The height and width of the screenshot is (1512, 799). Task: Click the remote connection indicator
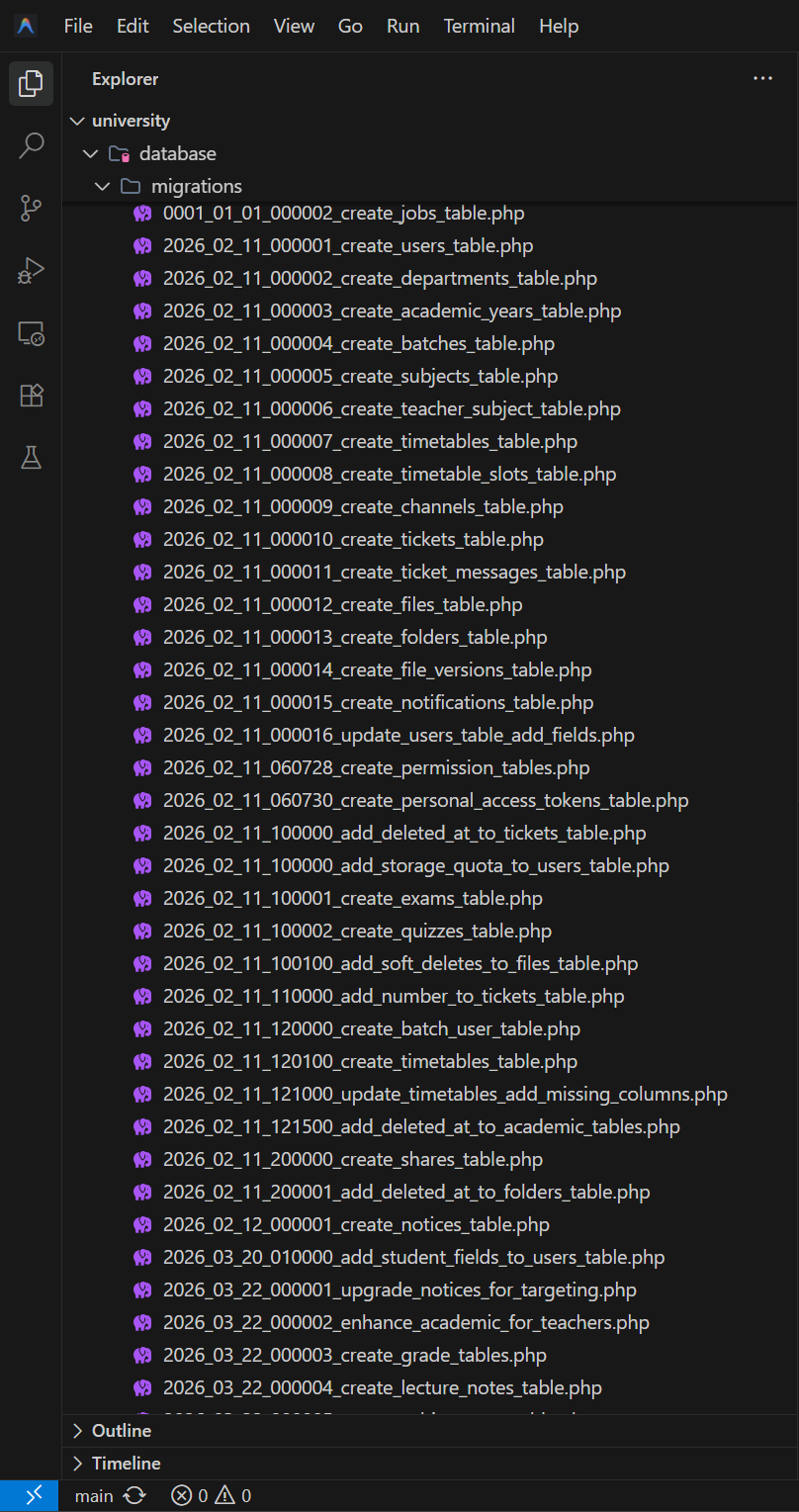[29, 1495]
